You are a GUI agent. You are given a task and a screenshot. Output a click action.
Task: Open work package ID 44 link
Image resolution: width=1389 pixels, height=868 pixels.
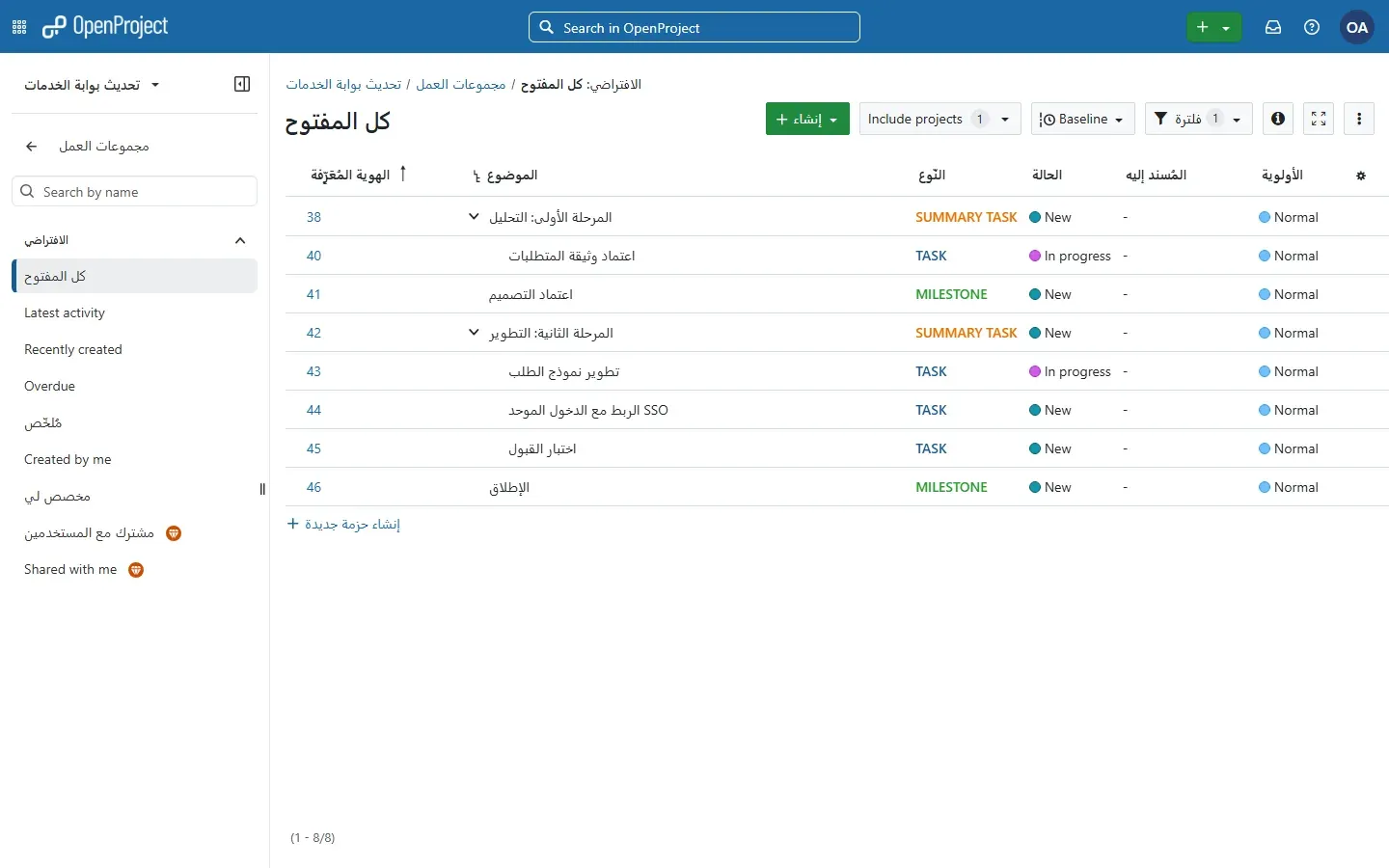(313, 410)
